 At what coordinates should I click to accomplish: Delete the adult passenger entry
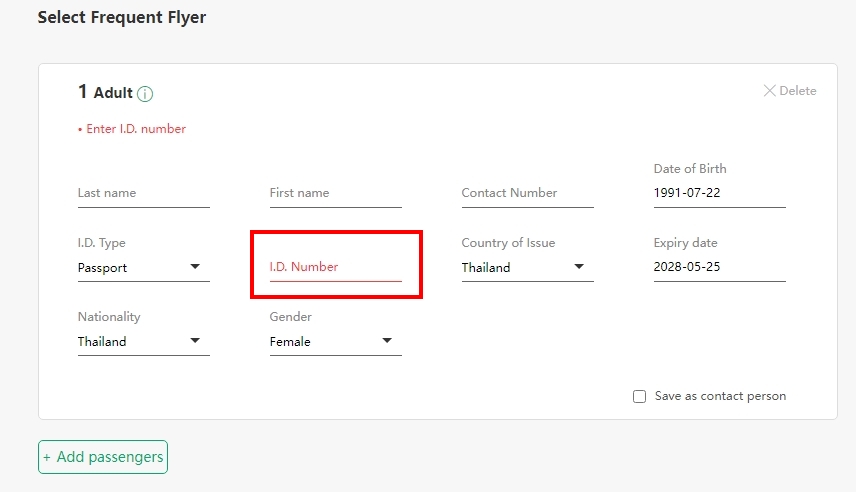click(x=789, y=91)
